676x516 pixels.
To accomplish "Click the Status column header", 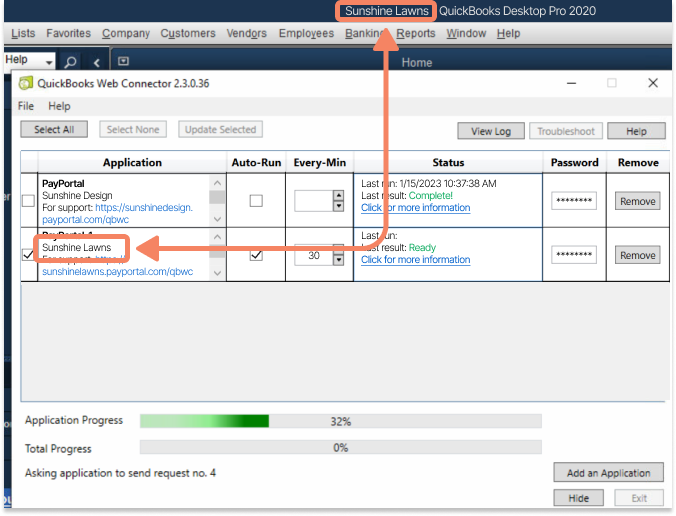I will 448,163.
